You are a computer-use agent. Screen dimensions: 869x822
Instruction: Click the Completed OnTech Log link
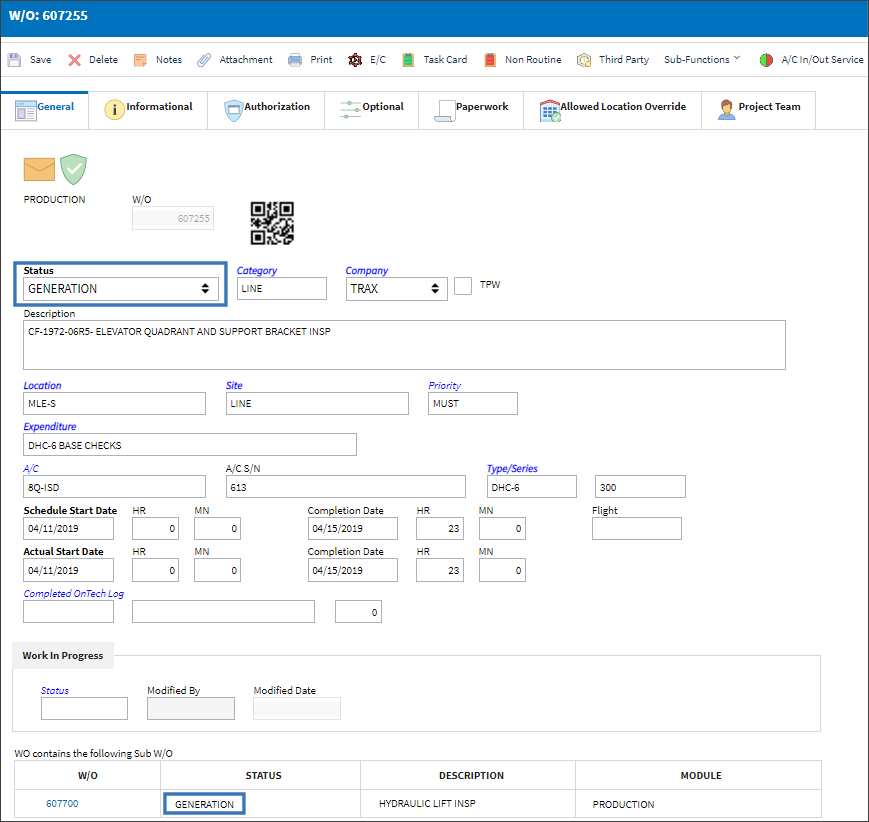(74, 593)
